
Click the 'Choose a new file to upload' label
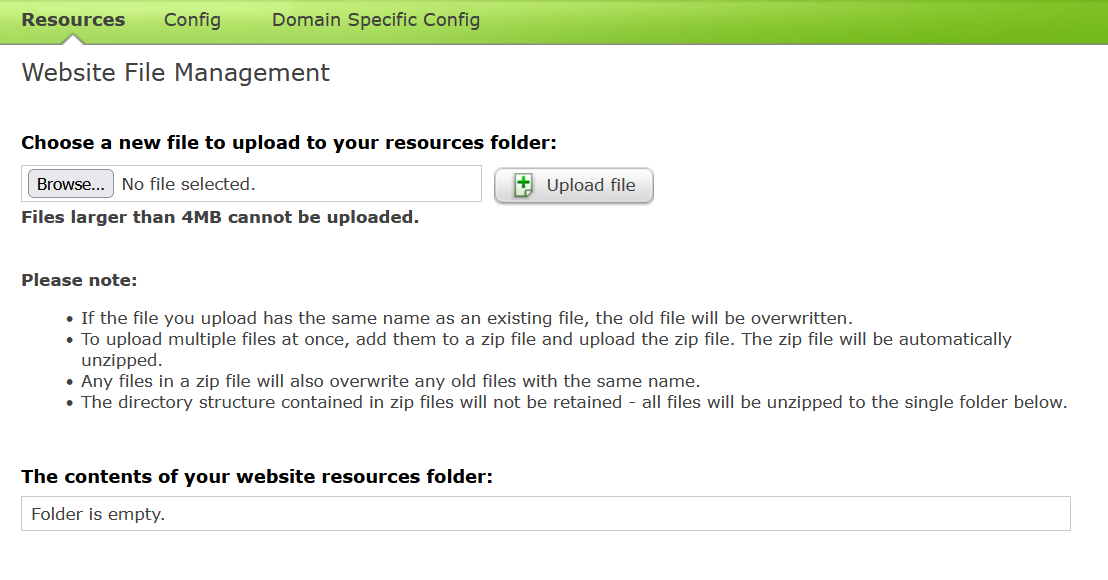pyautogui.click(x=289, y=143)
